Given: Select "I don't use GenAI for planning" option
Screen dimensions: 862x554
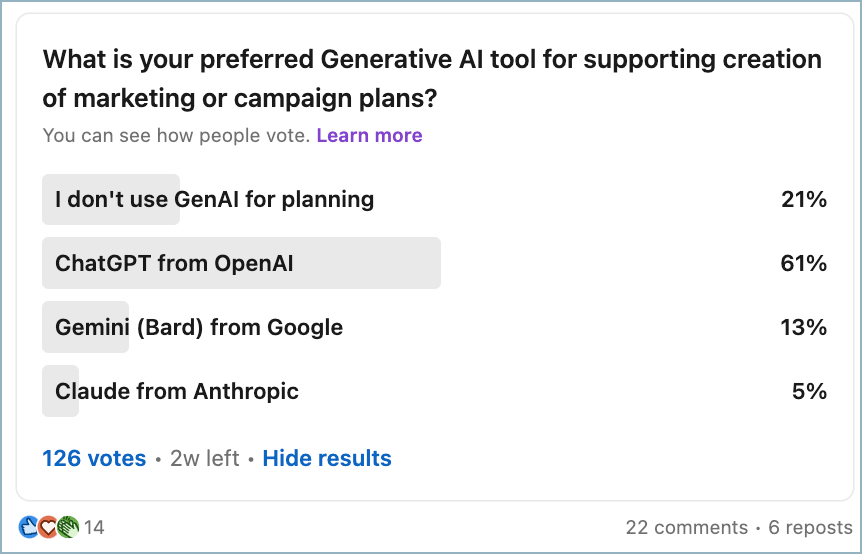Looking at the screenshot, I should (214, 199).
